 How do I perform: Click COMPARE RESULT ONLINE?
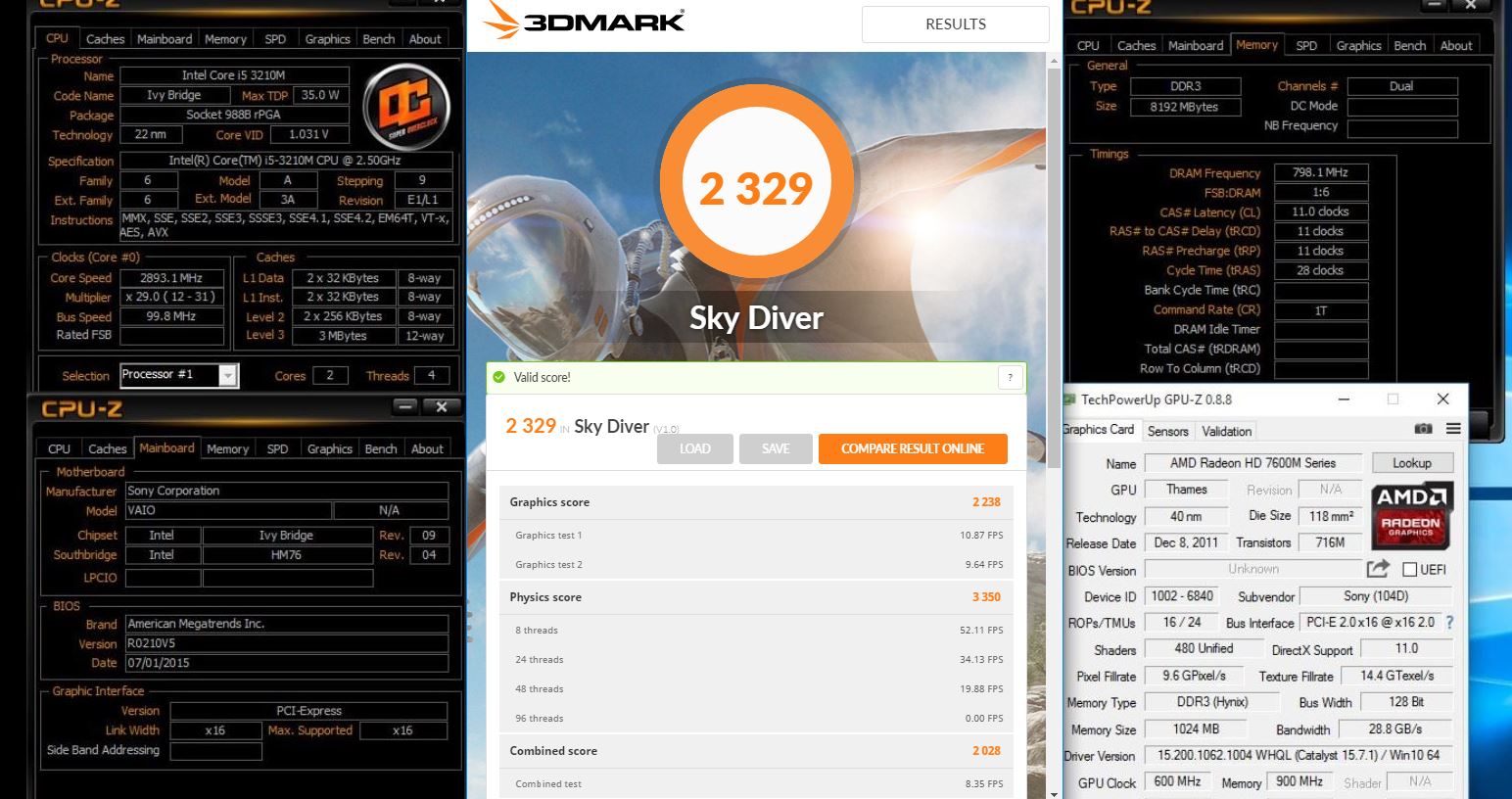click(913, 448)
